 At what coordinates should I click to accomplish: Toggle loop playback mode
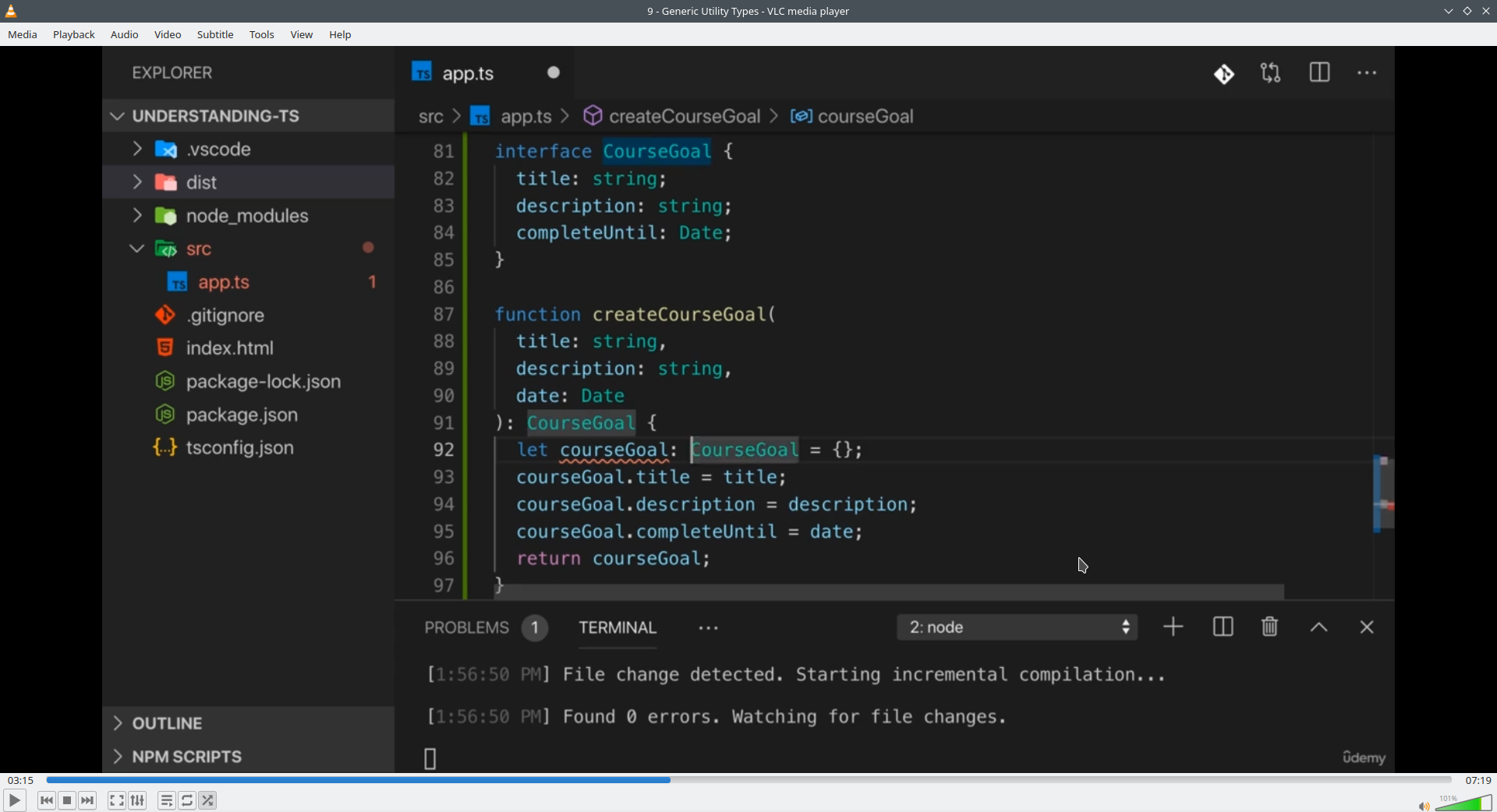[187, 800]
